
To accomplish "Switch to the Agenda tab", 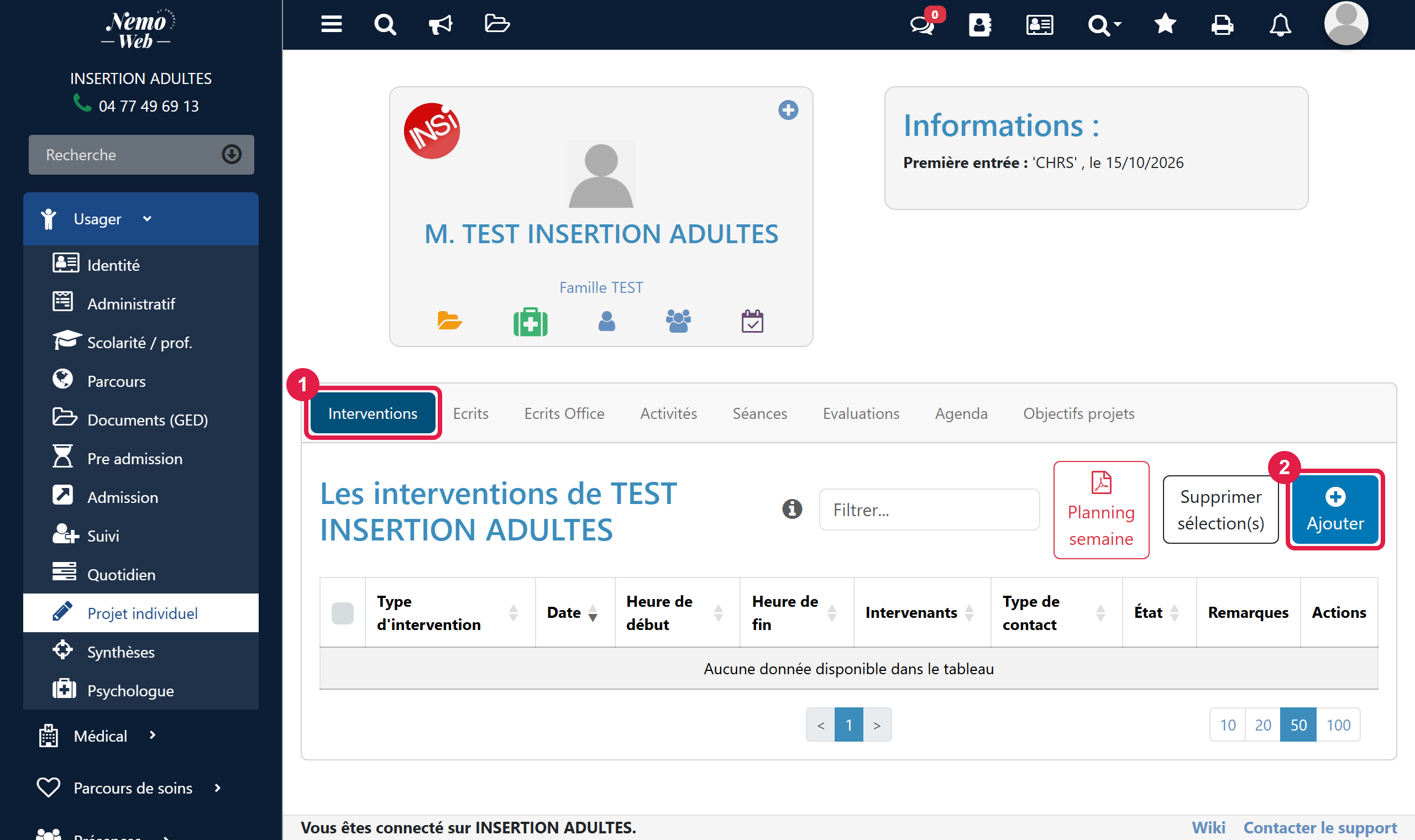I will [961, 414].
